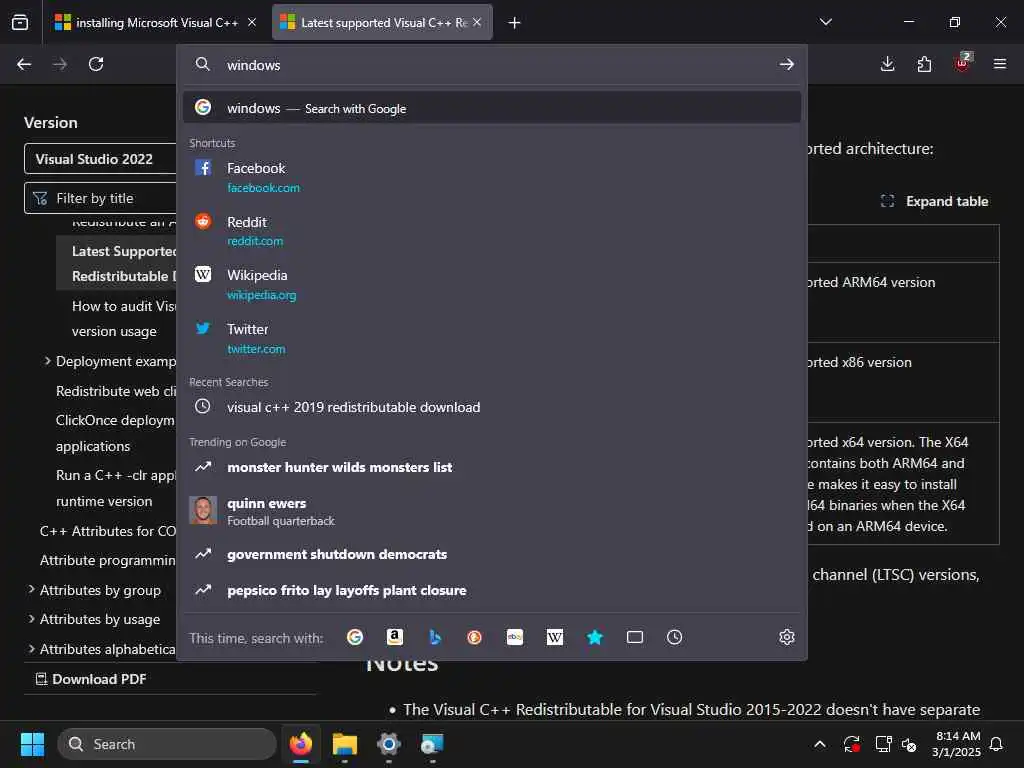The height and width of the screenshot is (768, 1024).
Task: Expand the Deployment examples tree node
Action: [x=47, y=360]
